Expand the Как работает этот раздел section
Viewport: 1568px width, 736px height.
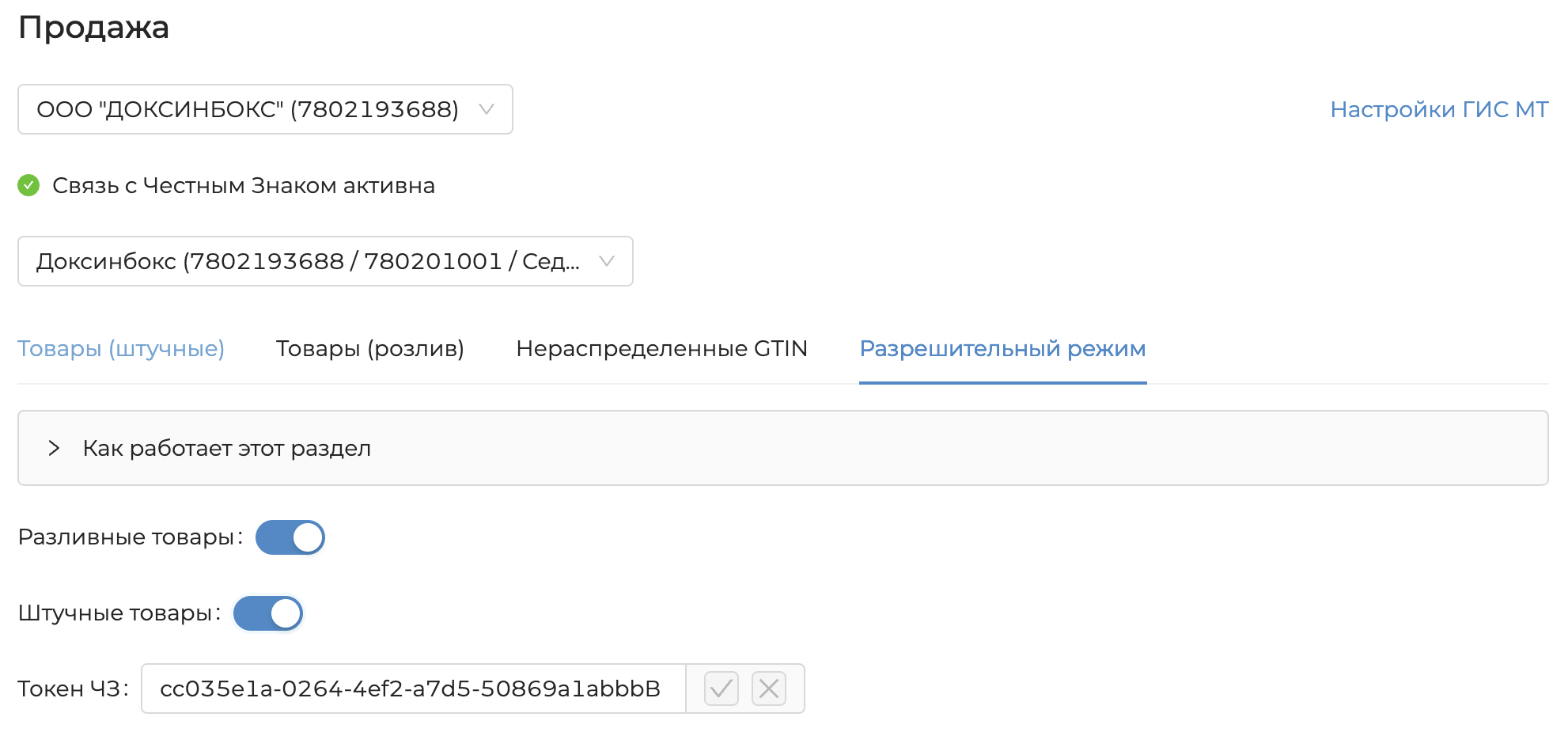[x=226, y=448]
